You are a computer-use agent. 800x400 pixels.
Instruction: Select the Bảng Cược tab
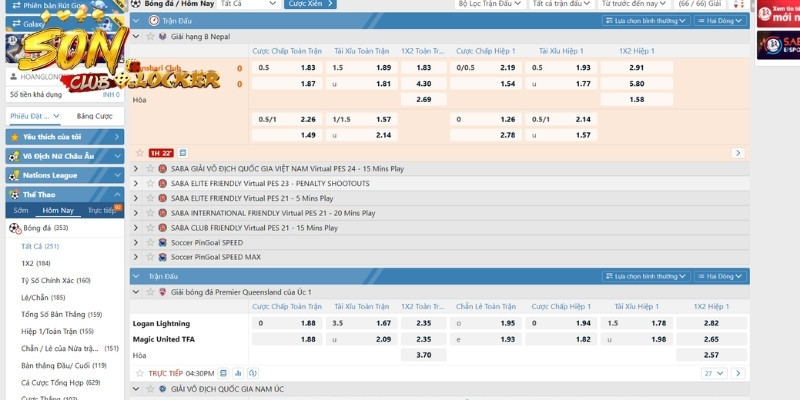(93, 116)
